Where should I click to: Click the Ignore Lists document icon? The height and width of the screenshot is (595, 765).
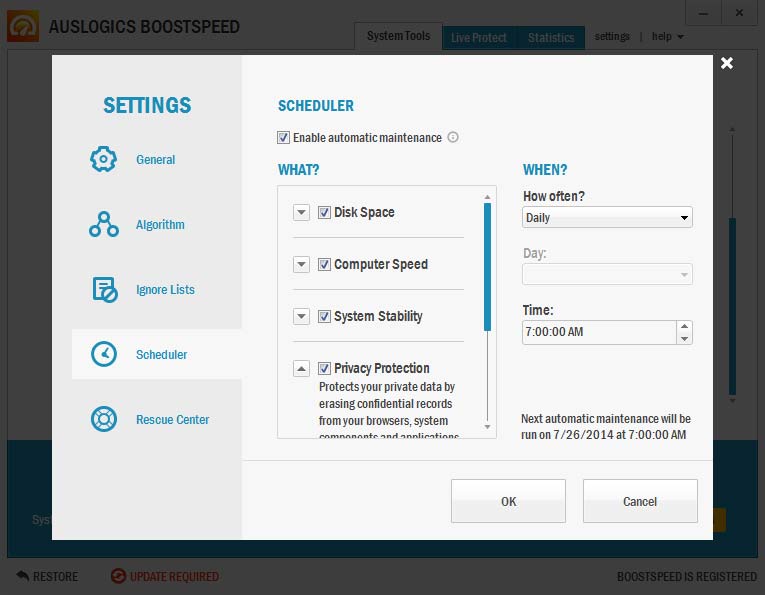(x=104, y=289)
